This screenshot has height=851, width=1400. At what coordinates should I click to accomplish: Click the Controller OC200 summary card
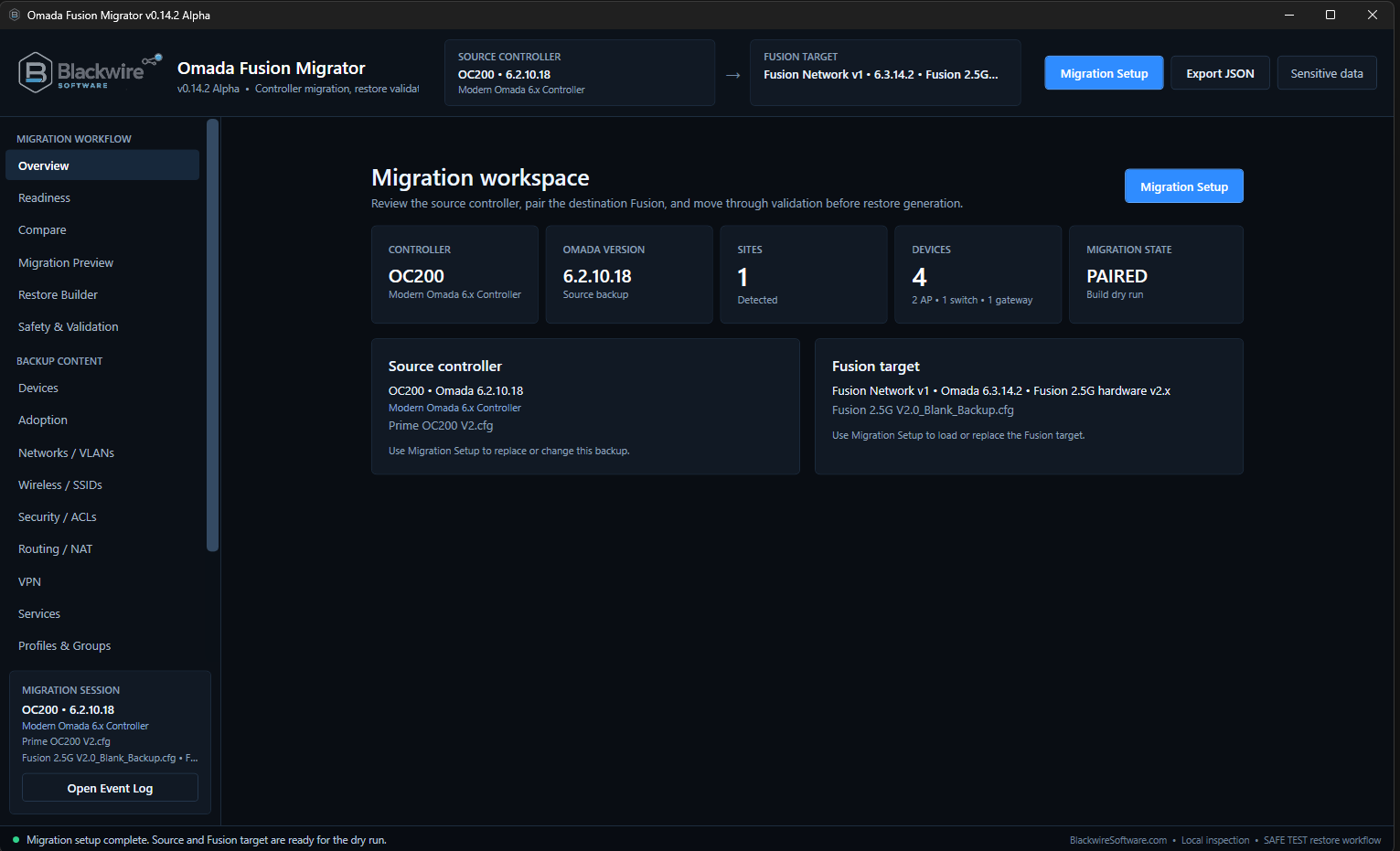coord(454,274)
